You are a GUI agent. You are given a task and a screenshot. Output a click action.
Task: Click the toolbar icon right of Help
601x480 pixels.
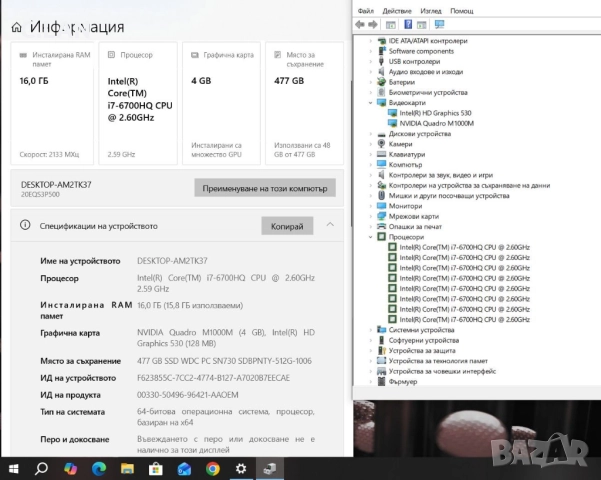pyautogui.click(x=422, y=25)
